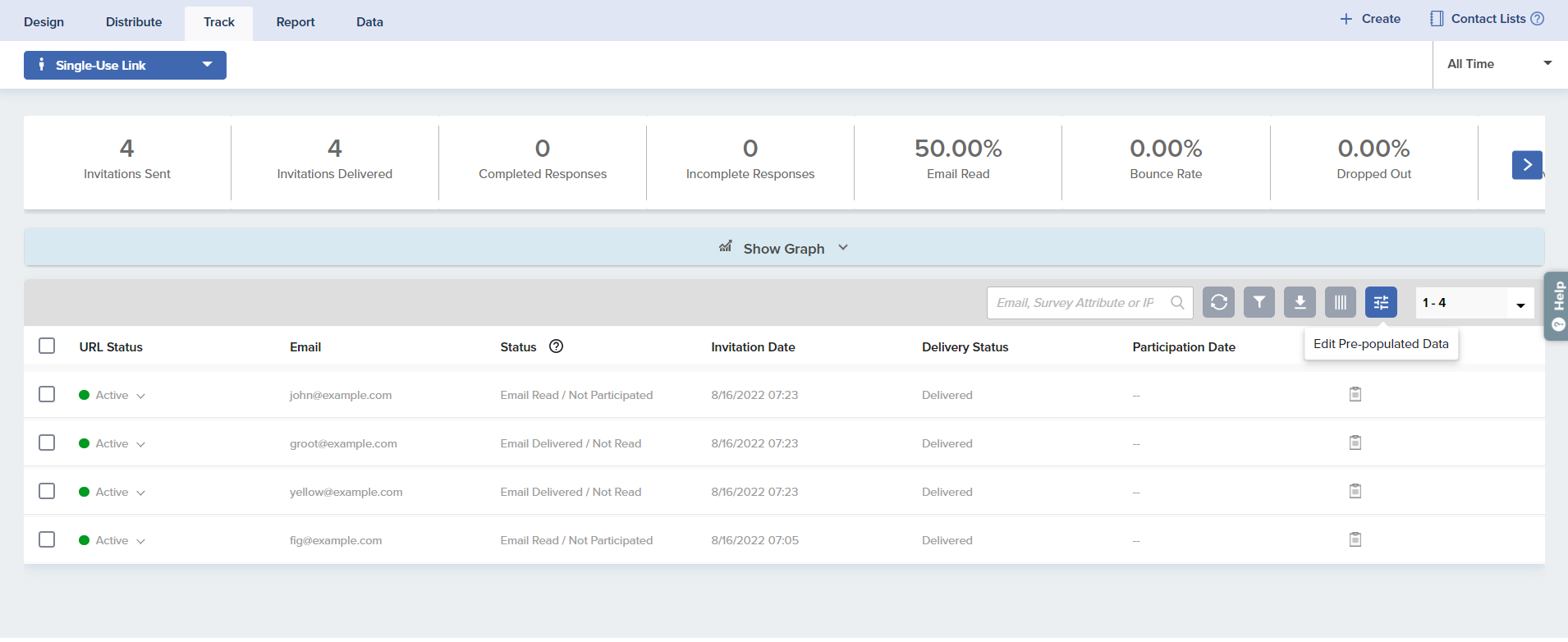1568x642 pixels.
Task: Switch to the Report tab
Action: pyautogui.click(x=296, y=22)
